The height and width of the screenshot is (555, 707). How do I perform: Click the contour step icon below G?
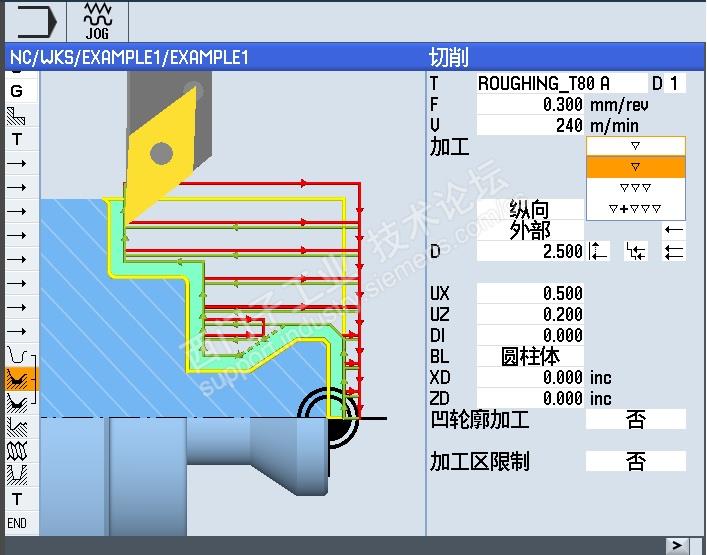click(x=16, y=116)
